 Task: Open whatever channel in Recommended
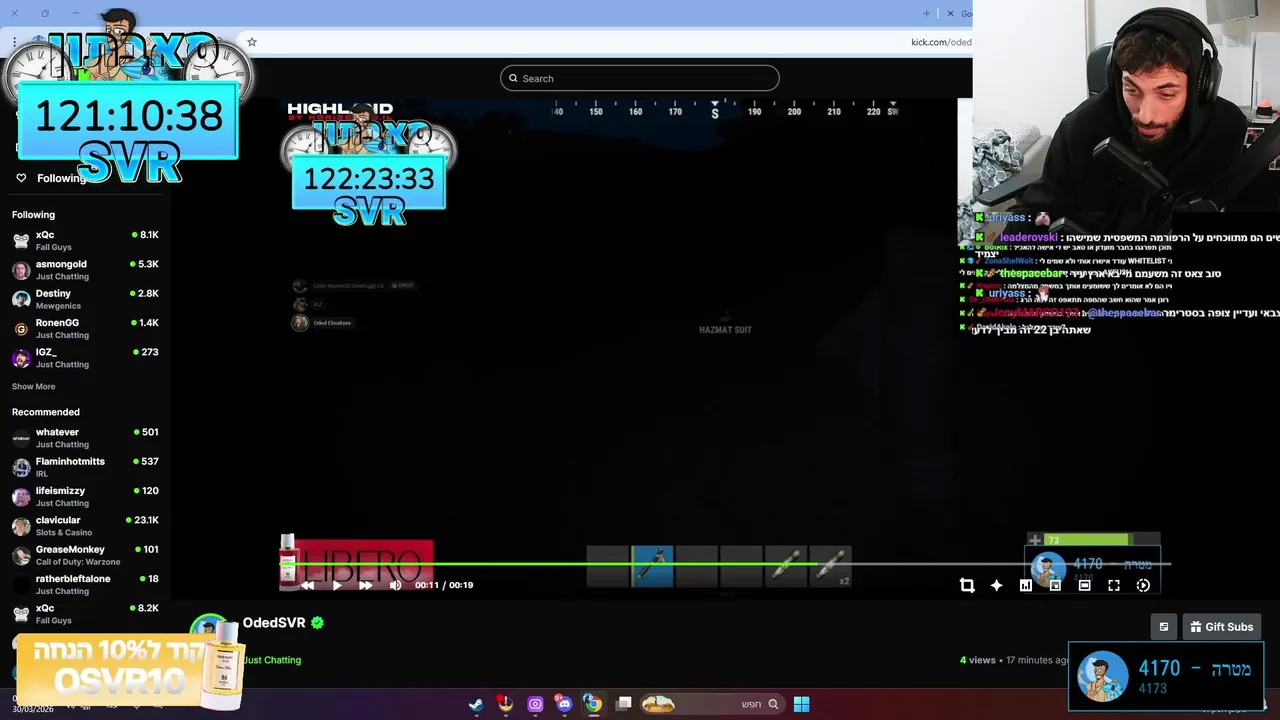click(x=85, y=438)
